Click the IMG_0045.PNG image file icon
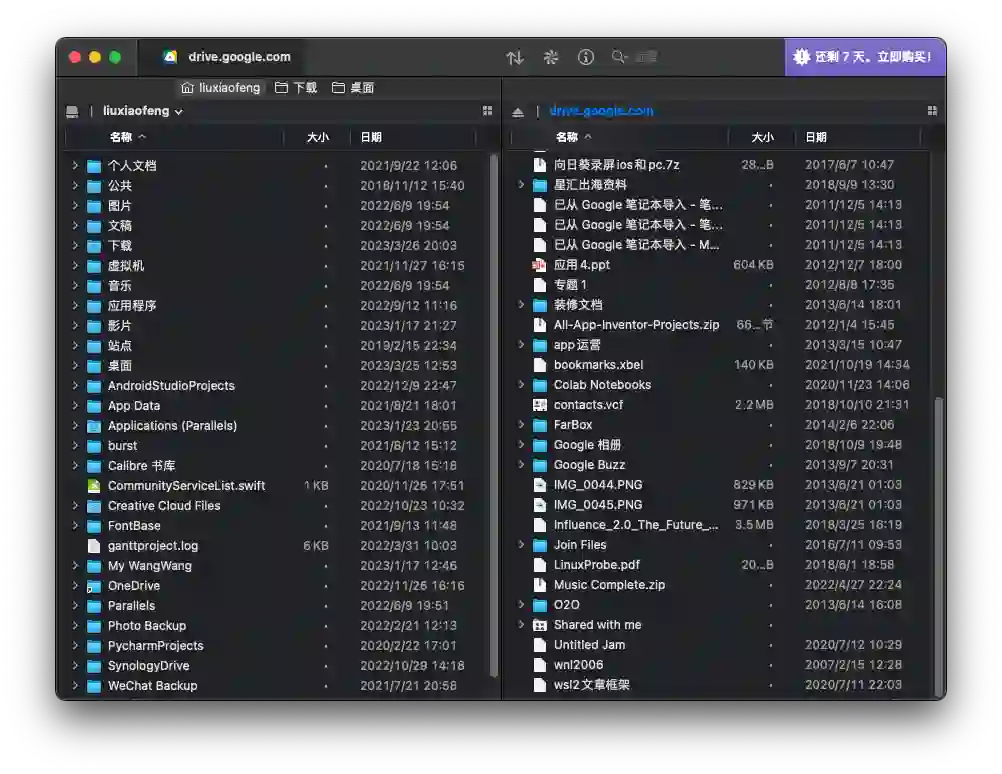Viewport: 1002px width, 774px height. click(540, 505)
